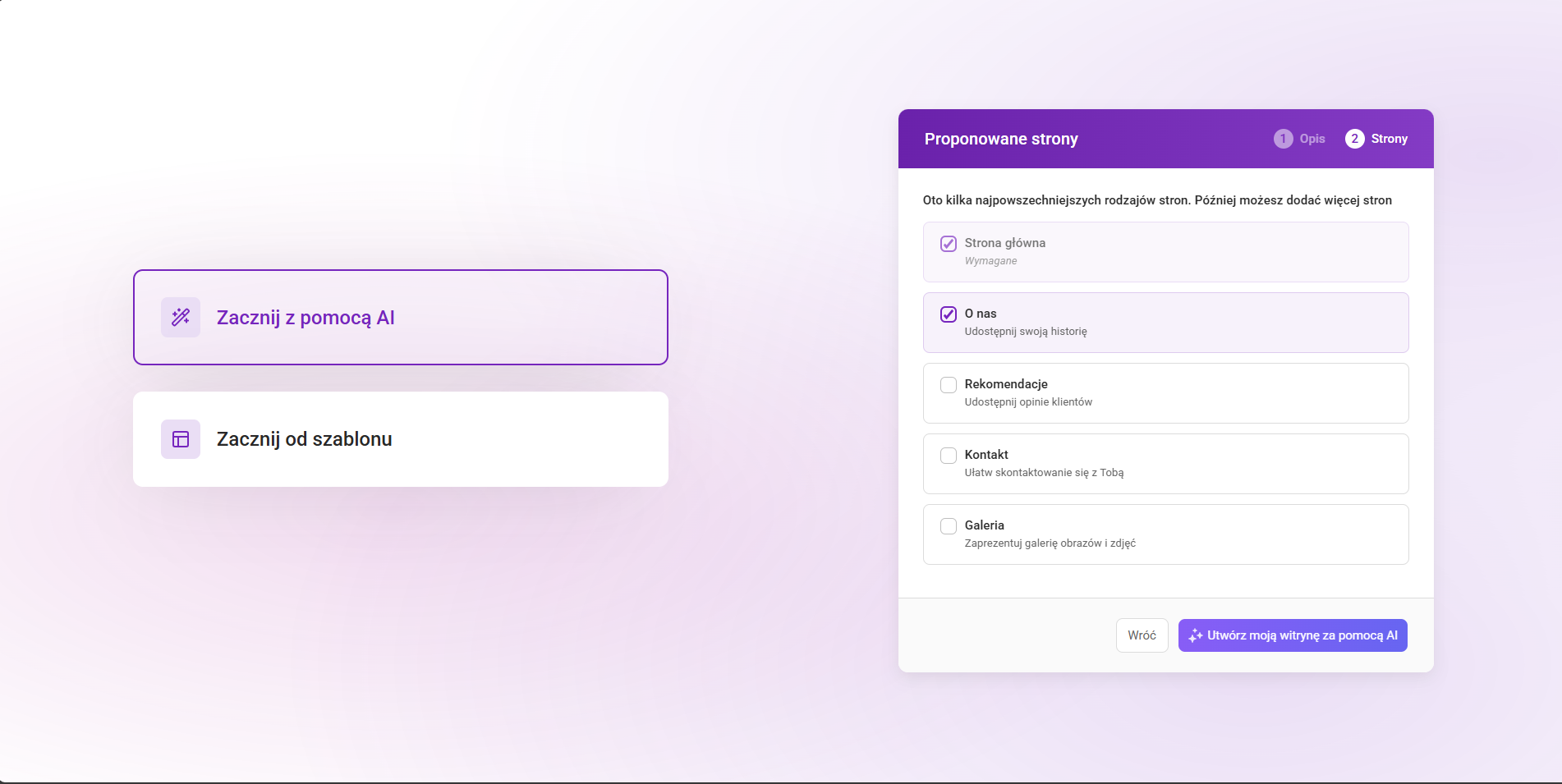1562x784 pixels.
Task: Click the magic wand AI icon
Action: tap(181, 318)
